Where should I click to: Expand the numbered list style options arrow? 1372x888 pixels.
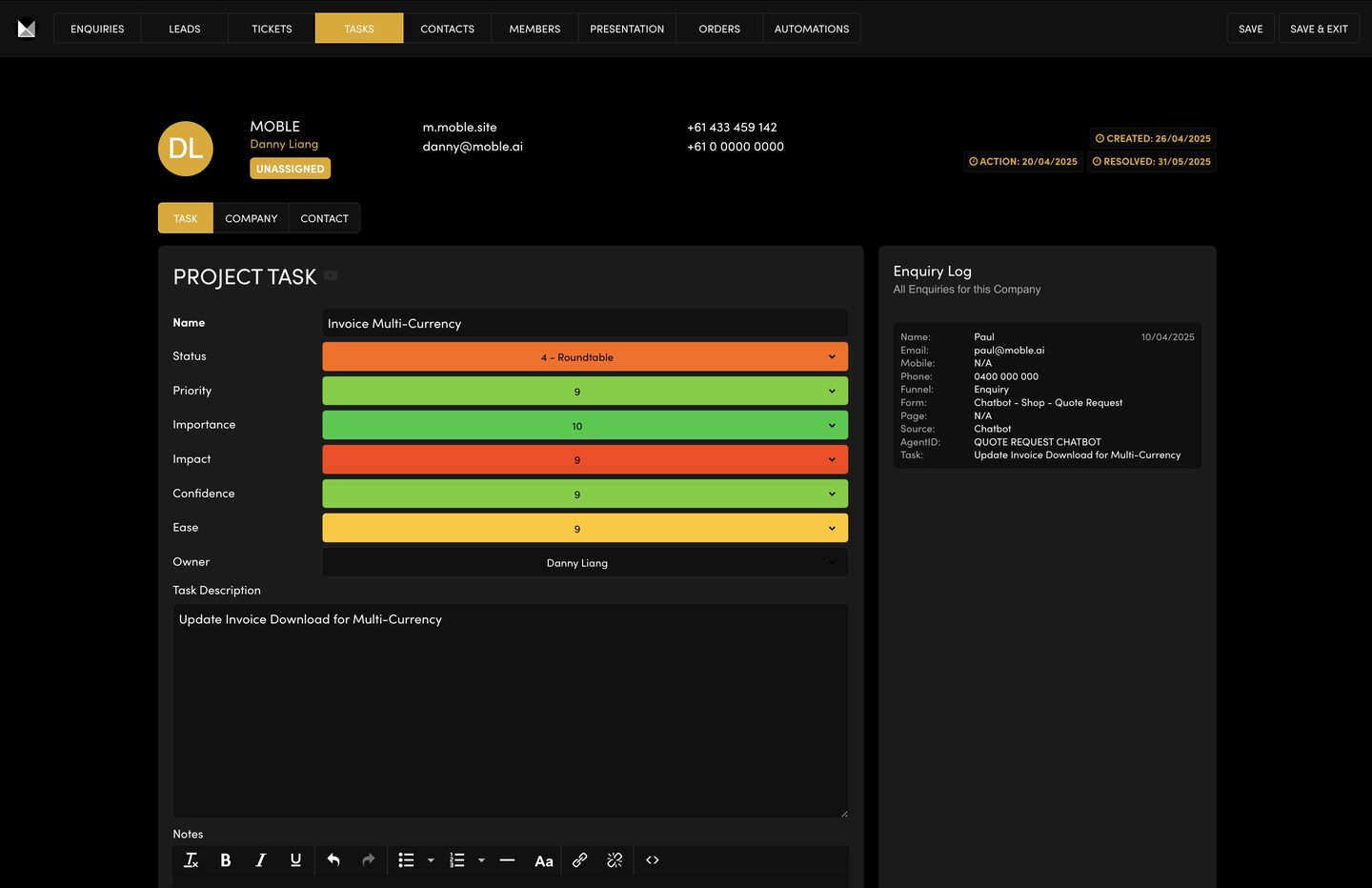(481, 860)
